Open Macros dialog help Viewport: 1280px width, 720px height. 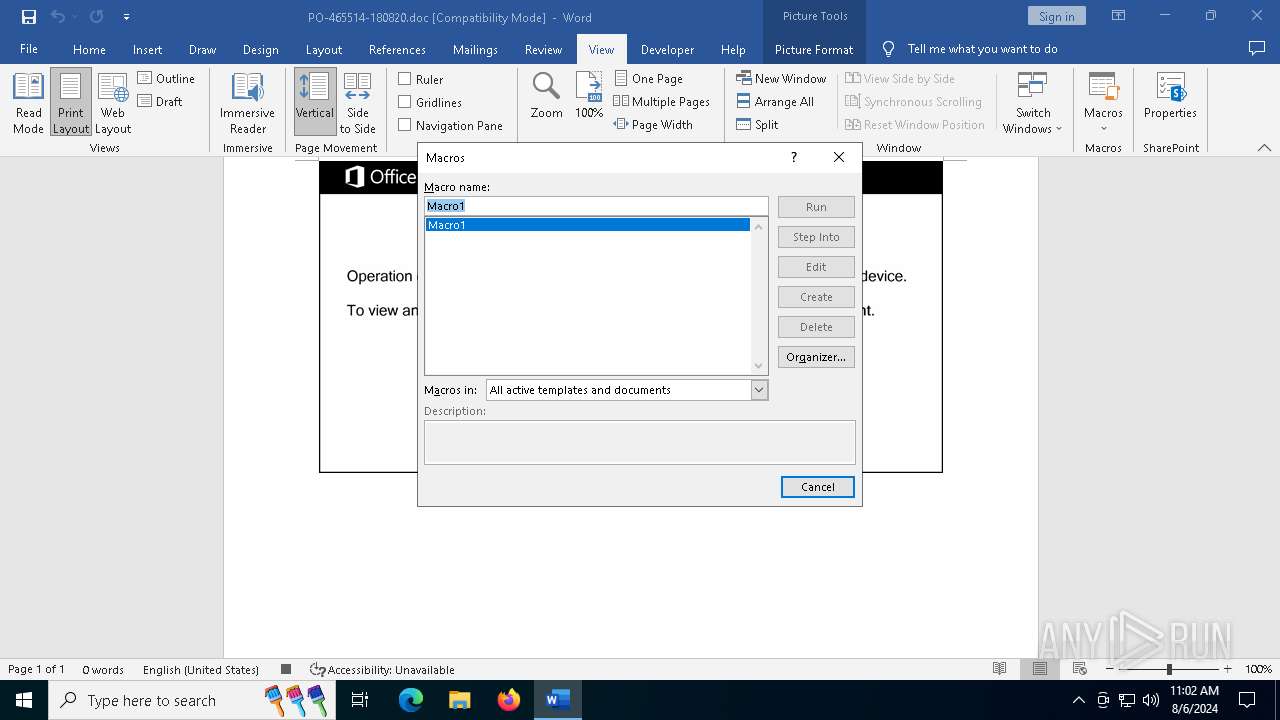794,157
